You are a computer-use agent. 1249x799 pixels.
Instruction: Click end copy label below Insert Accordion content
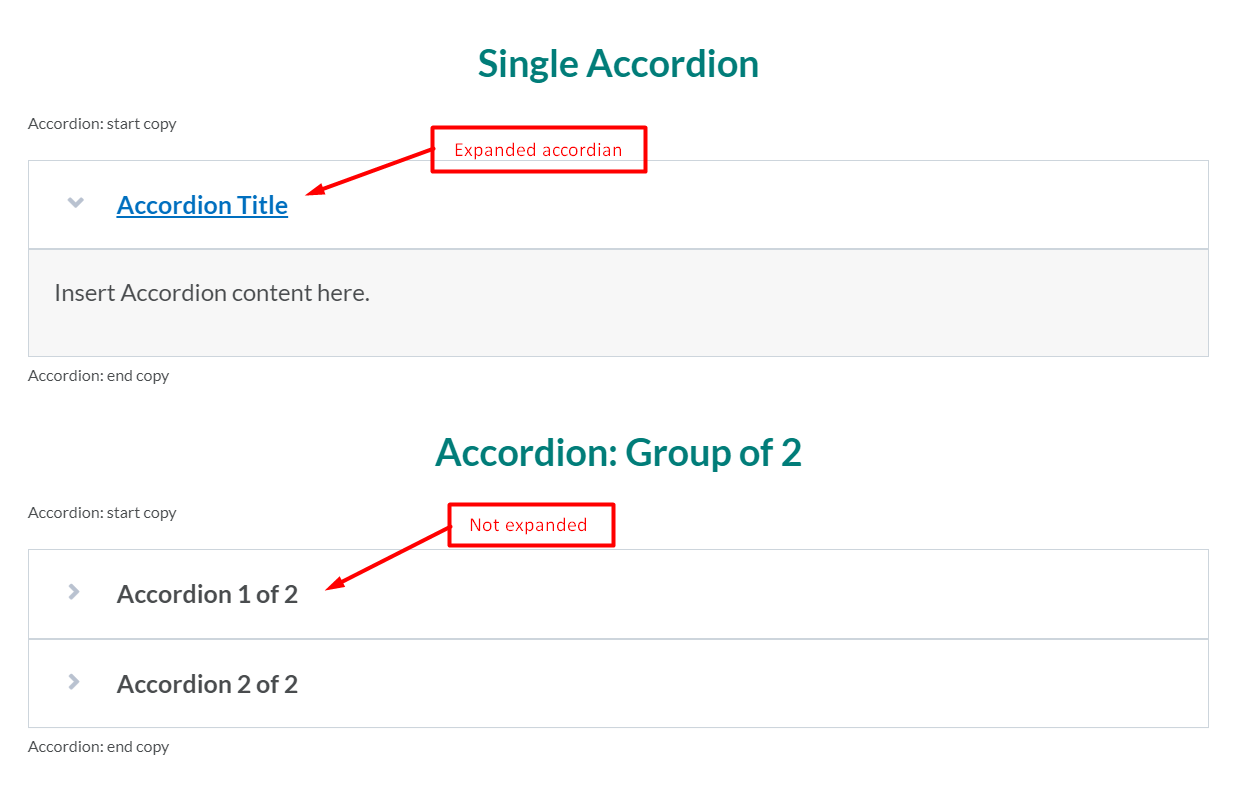coord(98,376)
